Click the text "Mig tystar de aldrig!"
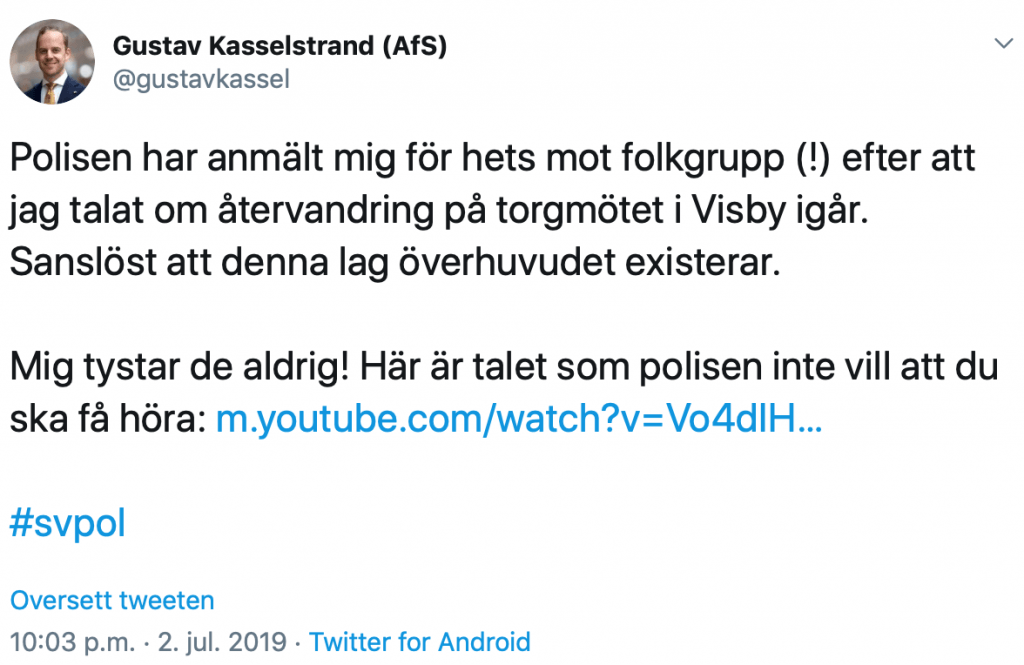This screenshot has width=1024, height=665. [x=179, y=367]
